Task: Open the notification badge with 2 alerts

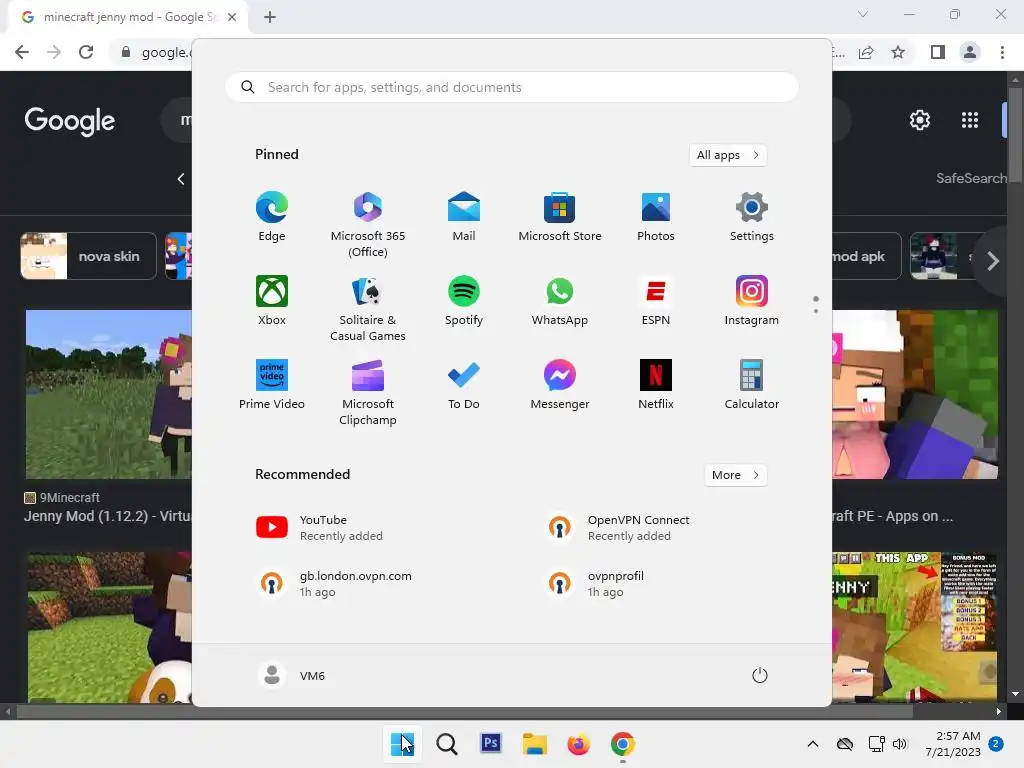Action: [x=996, y=744]
